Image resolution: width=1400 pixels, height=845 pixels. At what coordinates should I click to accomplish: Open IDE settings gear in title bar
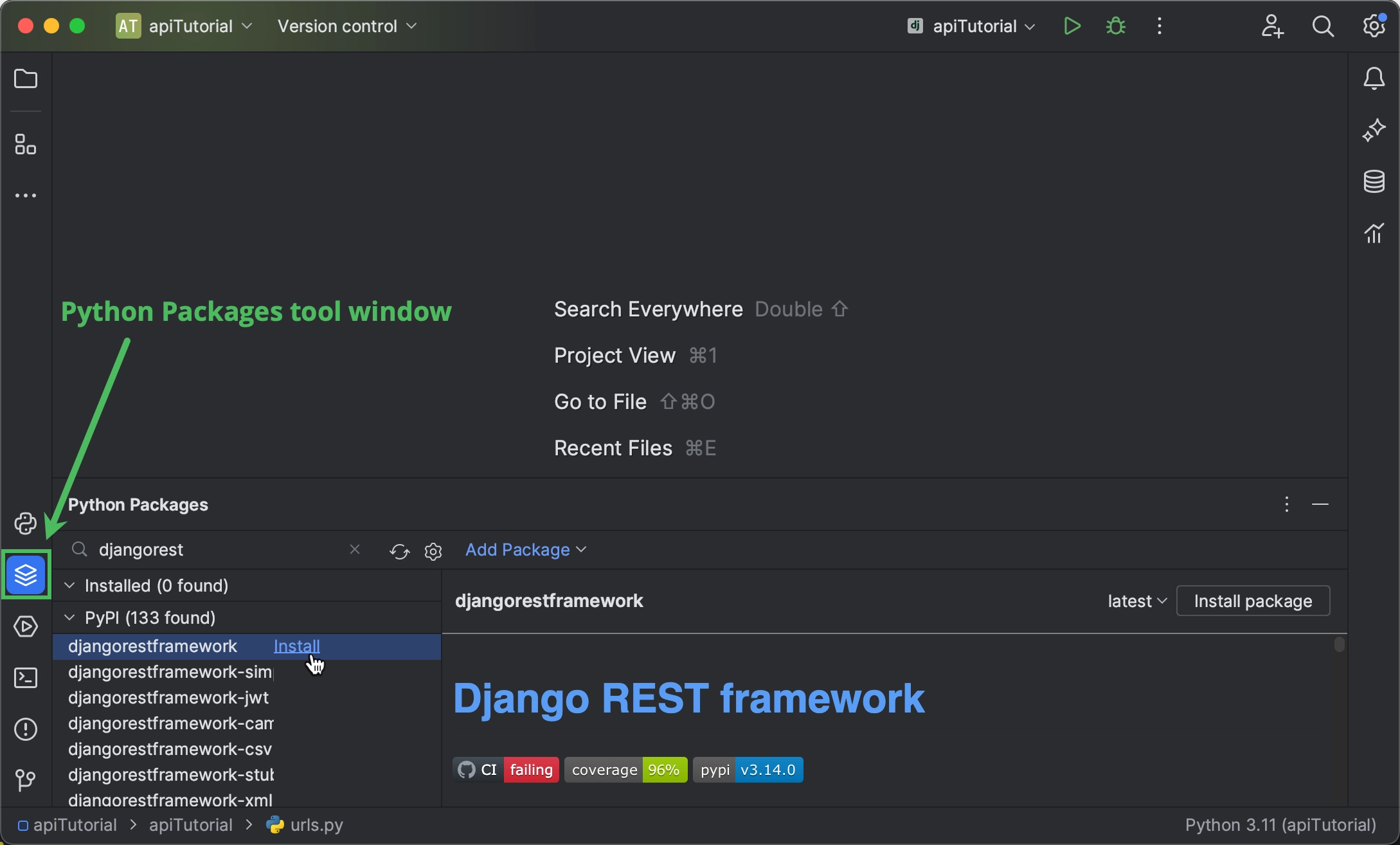(x=1374, y=26)
